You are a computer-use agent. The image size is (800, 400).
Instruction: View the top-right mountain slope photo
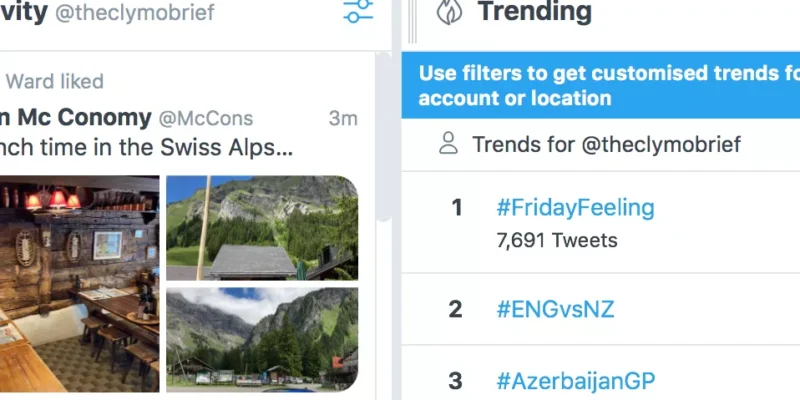pos(261,227)
